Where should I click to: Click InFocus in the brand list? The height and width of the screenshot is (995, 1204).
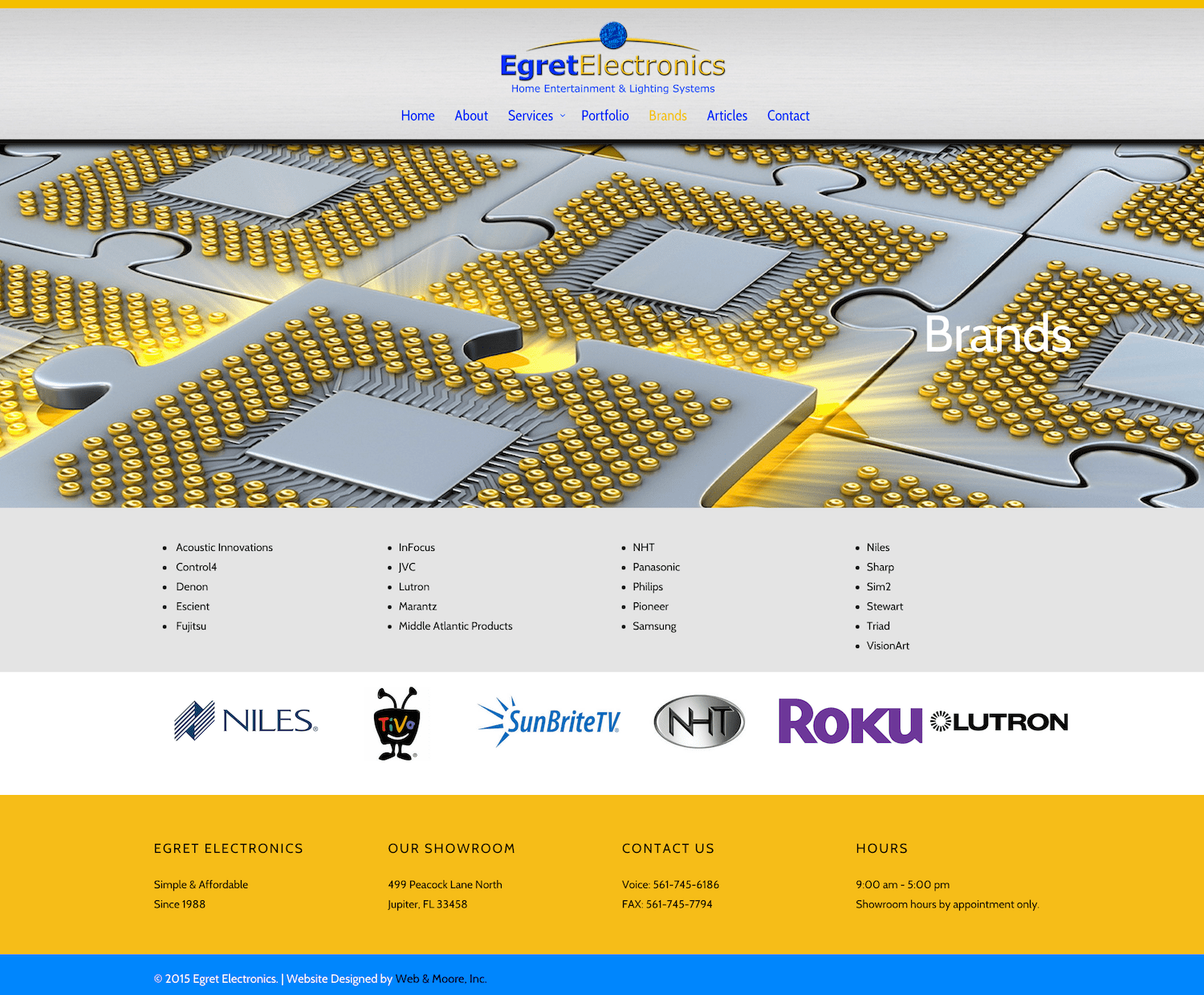click(417, 548)
